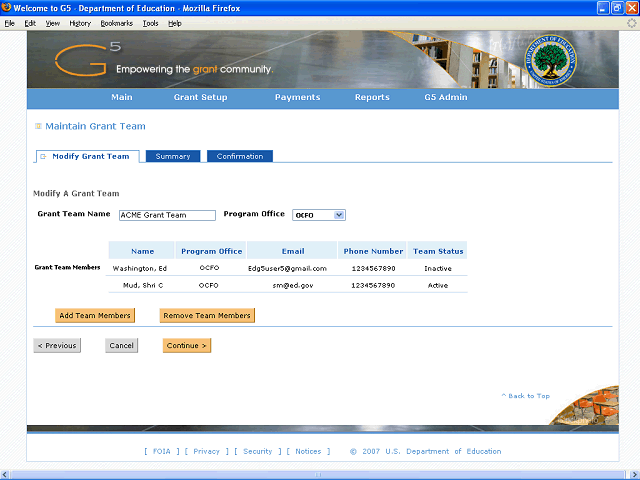Click the Firefox throbber icon

(x=631, y=22)
